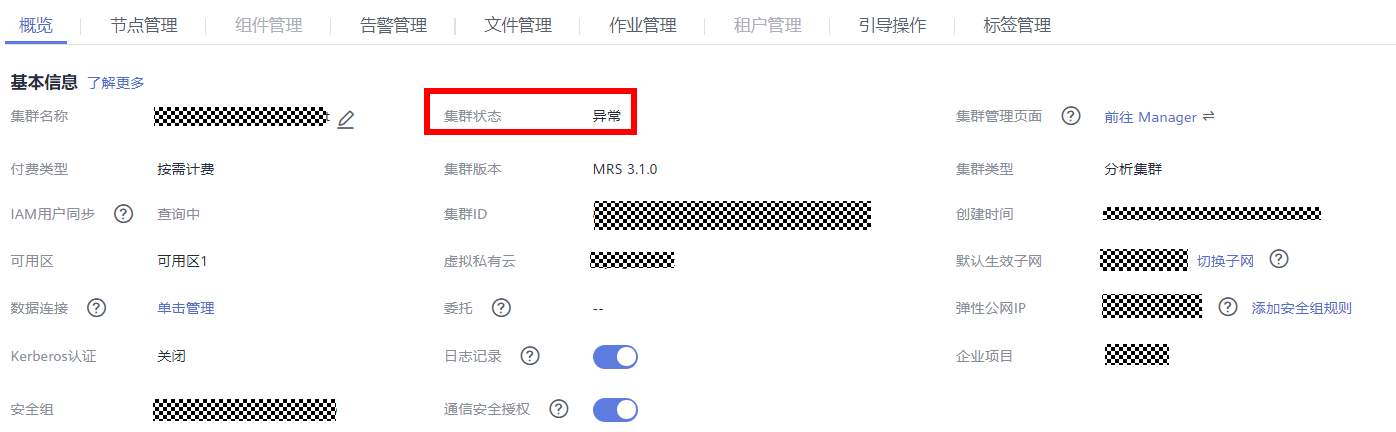Click the help icon next to 日志记录

click(531, 355)
